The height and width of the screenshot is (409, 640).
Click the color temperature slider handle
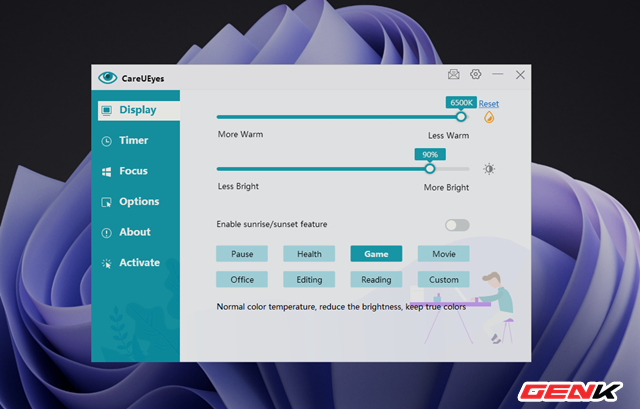coord(461,117)
